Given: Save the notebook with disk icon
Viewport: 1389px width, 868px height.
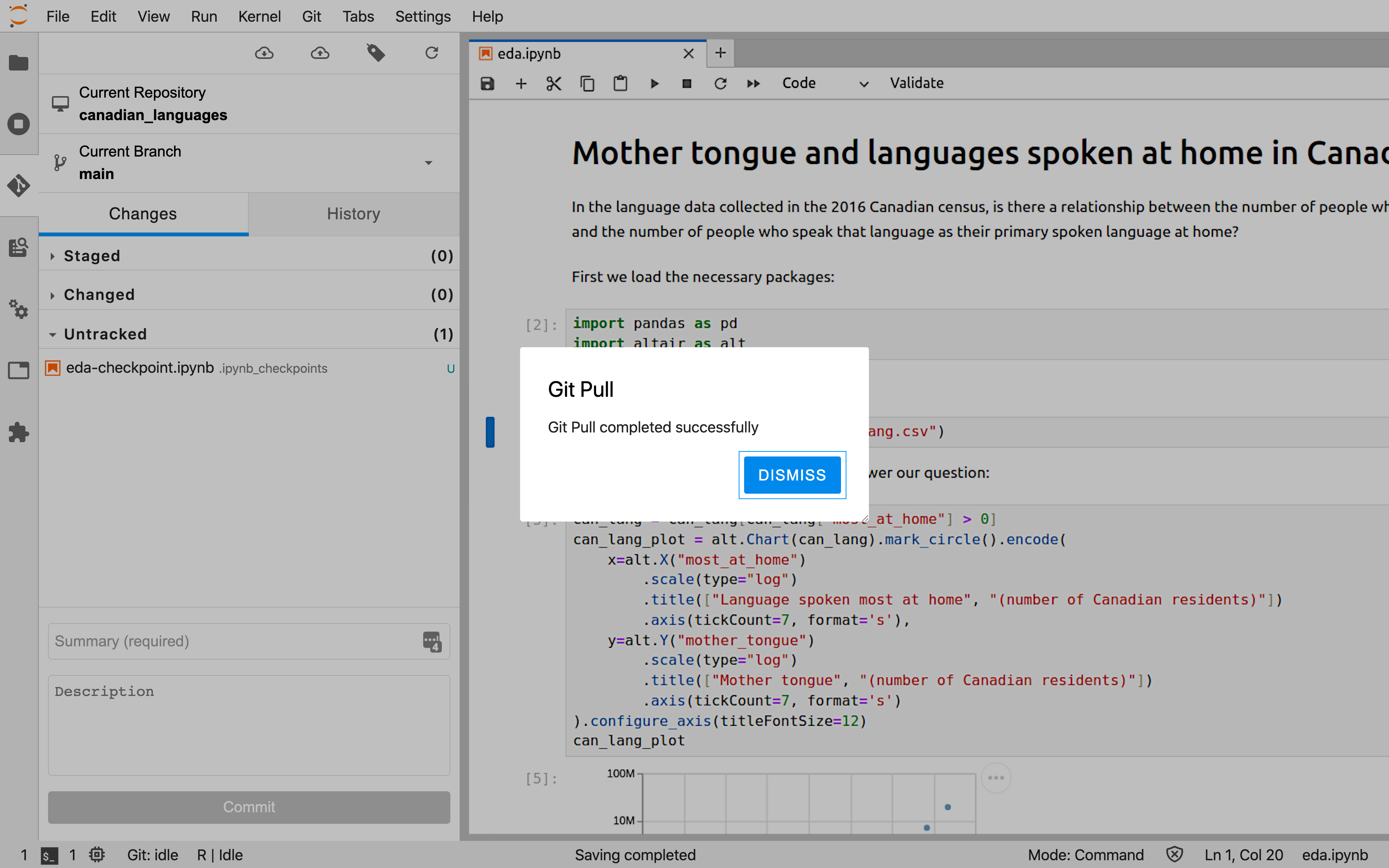Looking at the screenshot, I should (487, 84).
